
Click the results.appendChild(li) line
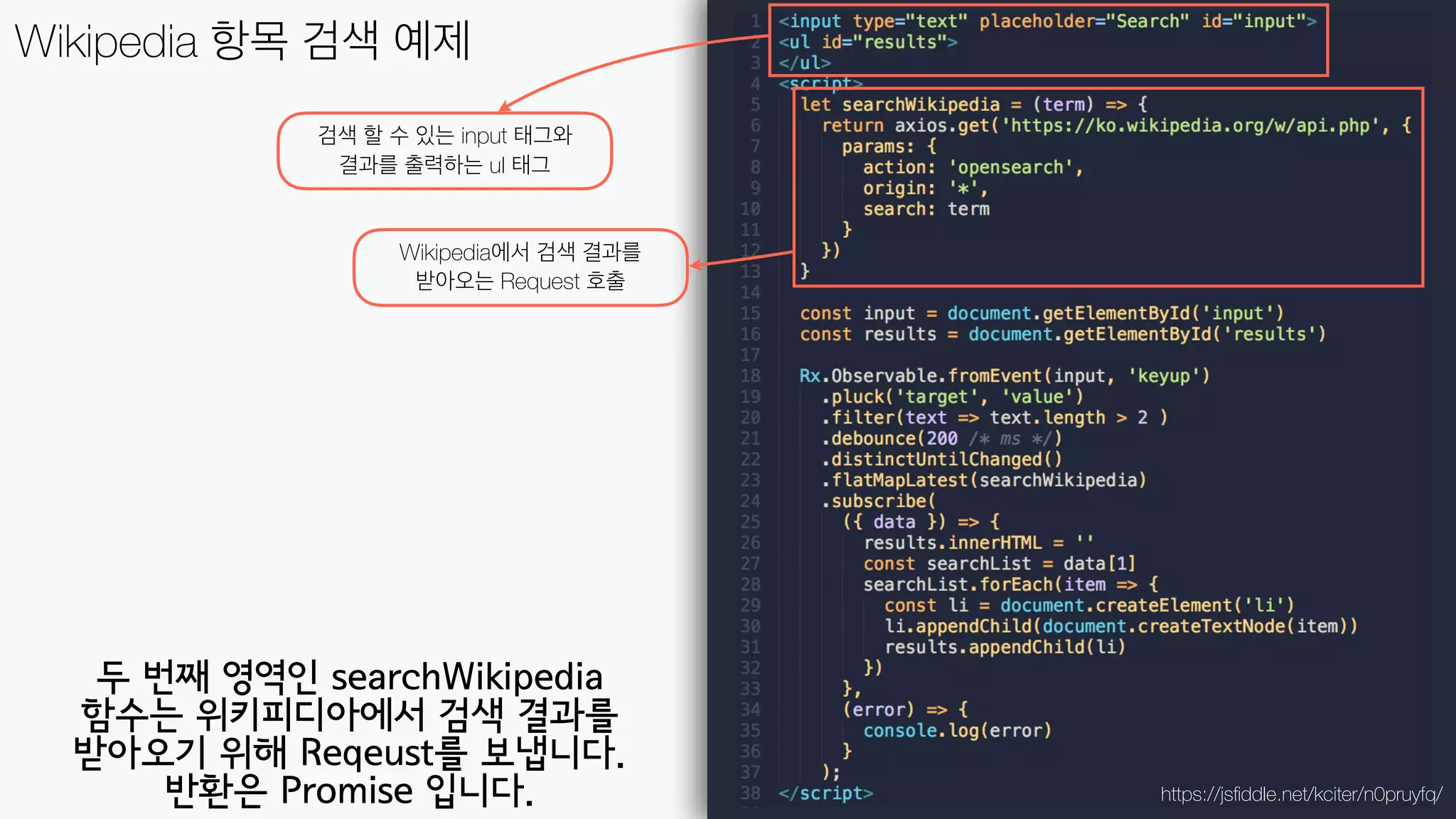pos(1005,647)
